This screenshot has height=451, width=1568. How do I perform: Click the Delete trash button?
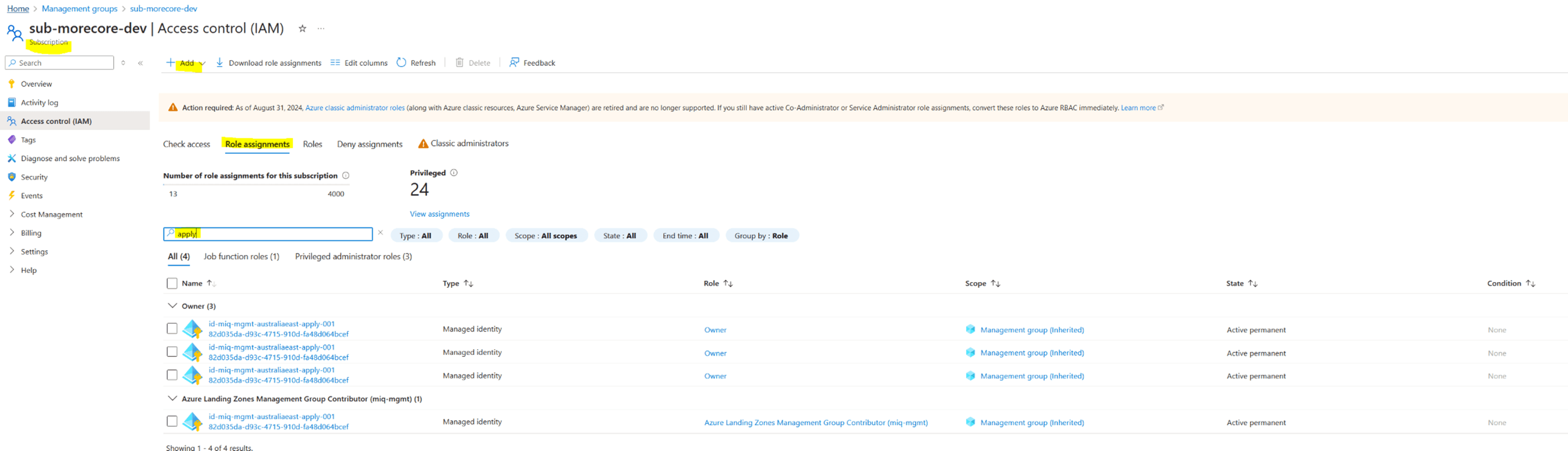click(x=473, y=62)
